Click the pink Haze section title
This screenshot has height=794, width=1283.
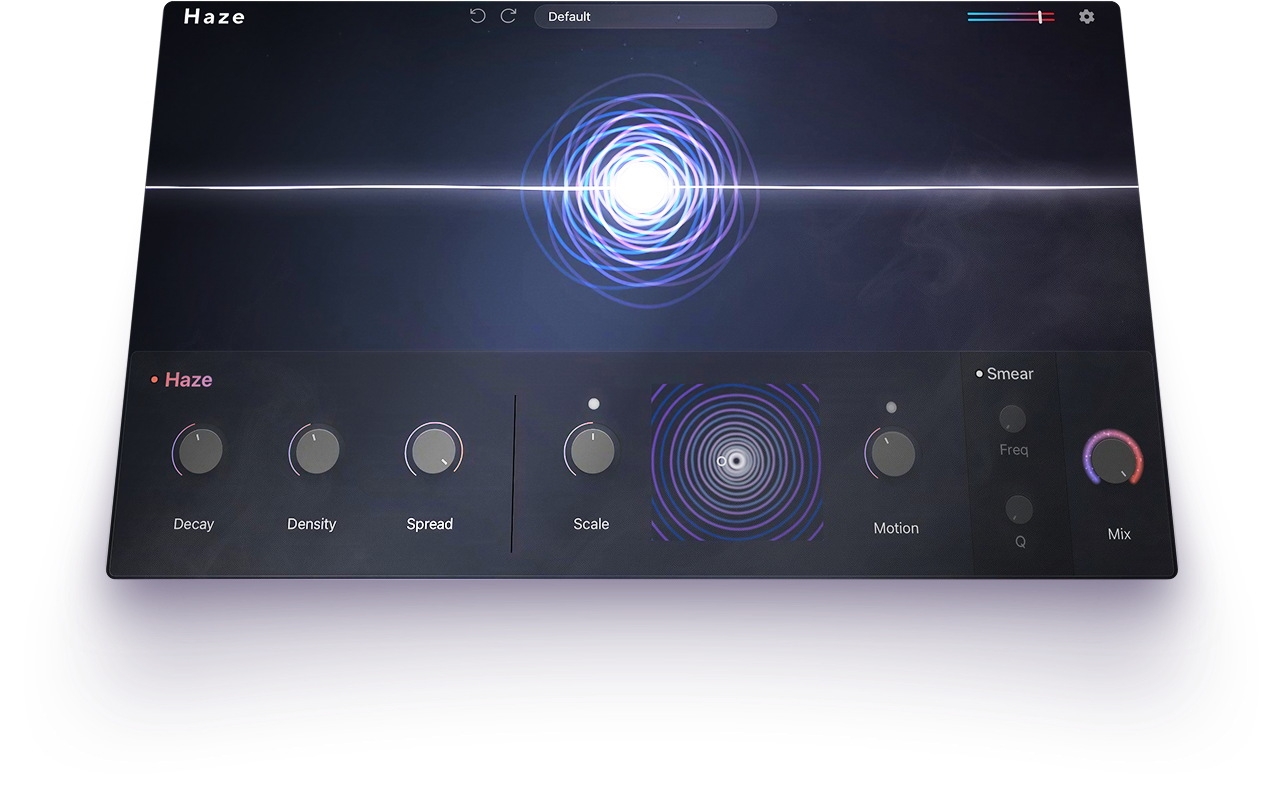click(189, 380)
